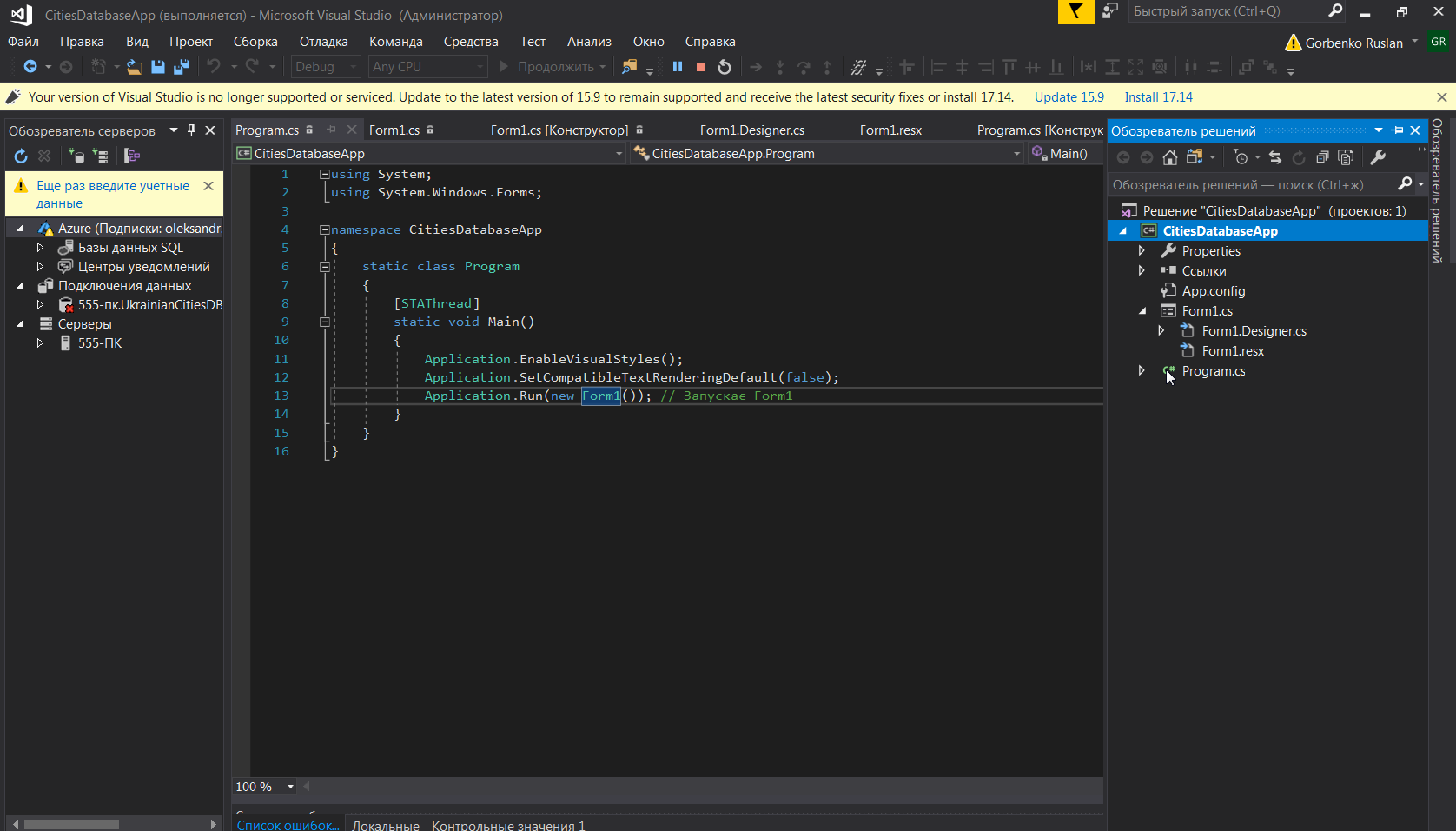The height and width of the screenshot is (831, 1456).
Task: Refresh the Server Explorer panel
Action: (x=21, y=156)
